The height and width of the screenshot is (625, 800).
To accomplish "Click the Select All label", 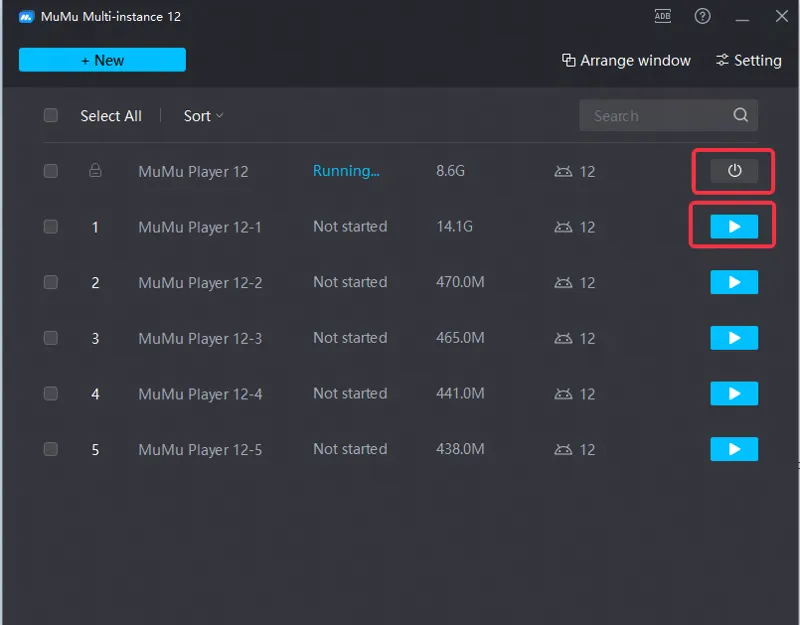I will click(x=111, y=116).
